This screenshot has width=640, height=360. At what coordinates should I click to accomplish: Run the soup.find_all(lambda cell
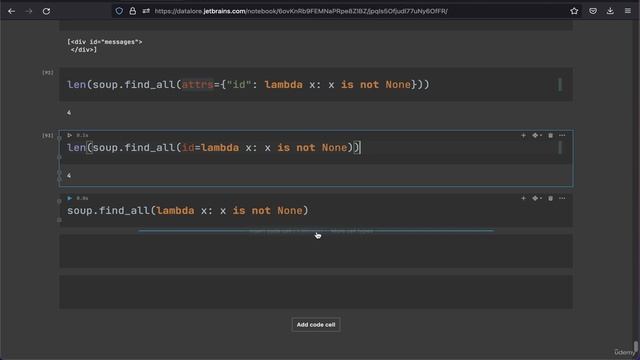[70, 198]
